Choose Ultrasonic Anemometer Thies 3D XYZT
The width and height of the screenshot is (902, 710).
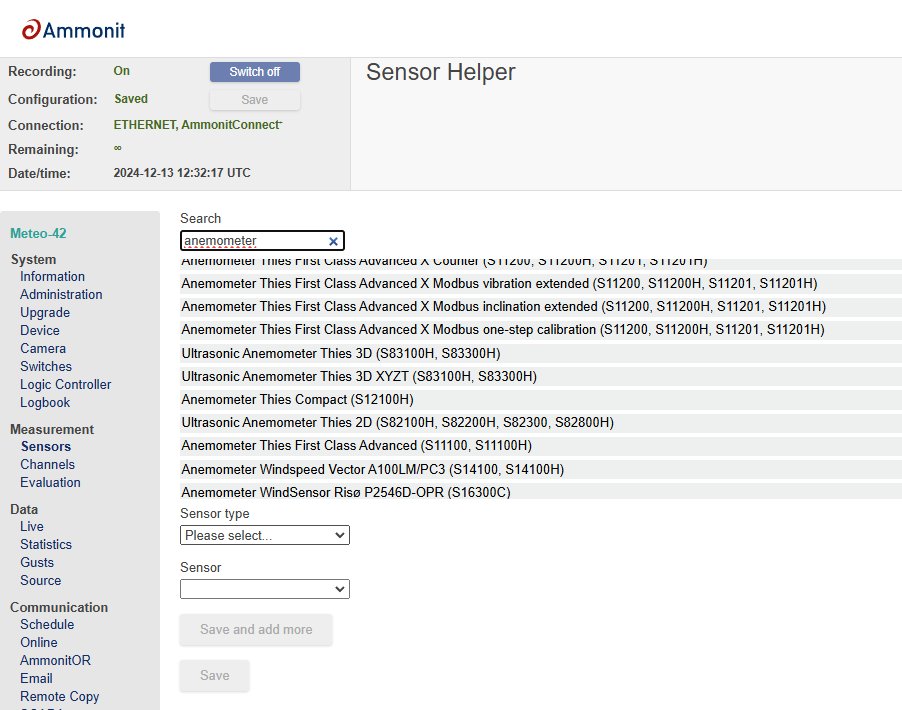pyautogui.click(x=541, y=376)
